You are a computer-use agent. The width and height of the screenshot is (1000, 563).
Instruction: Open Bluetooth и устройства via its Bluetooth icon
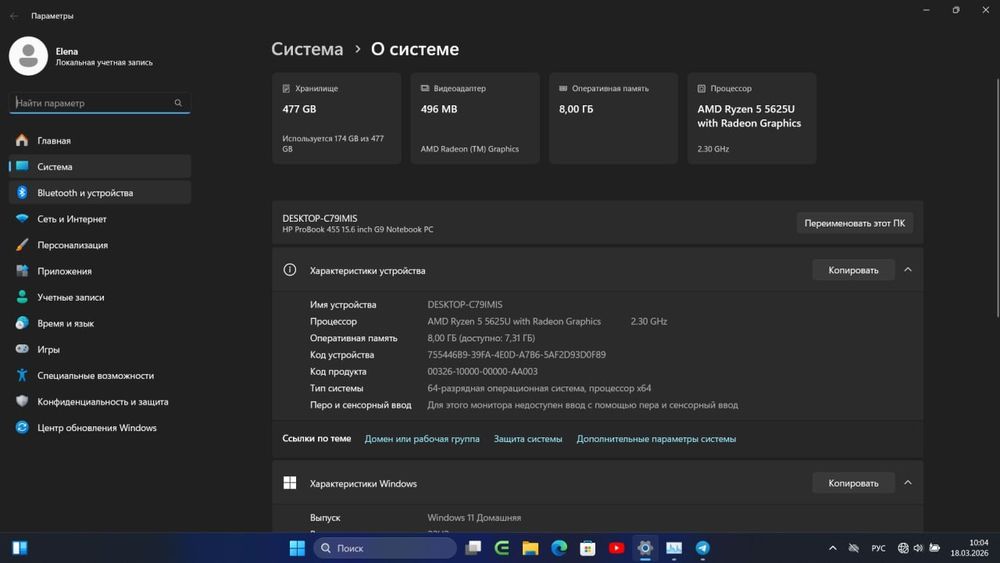click(22, 193)
